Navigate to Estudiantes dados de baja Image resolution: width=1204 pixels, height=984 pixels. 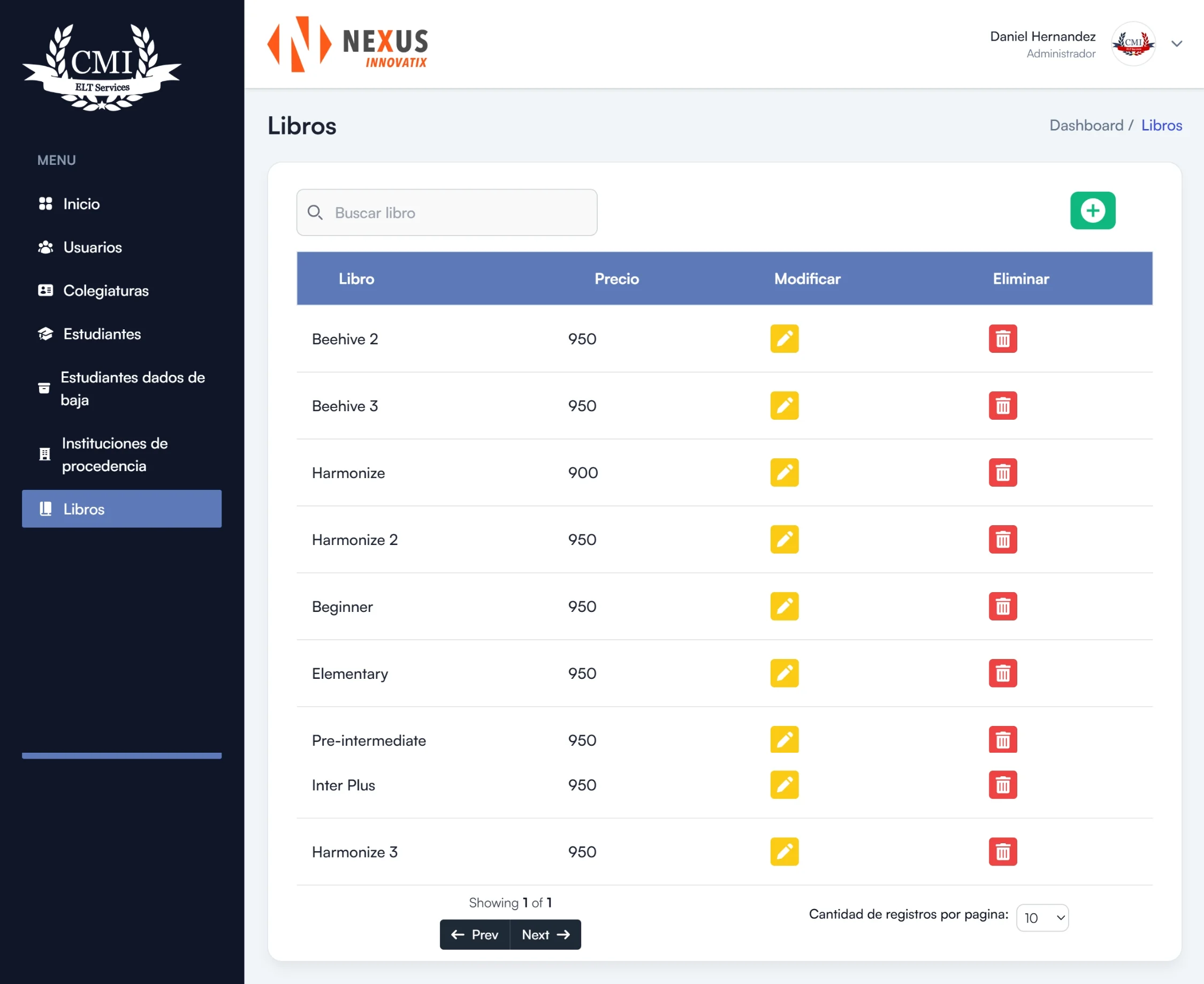point(132,389)
